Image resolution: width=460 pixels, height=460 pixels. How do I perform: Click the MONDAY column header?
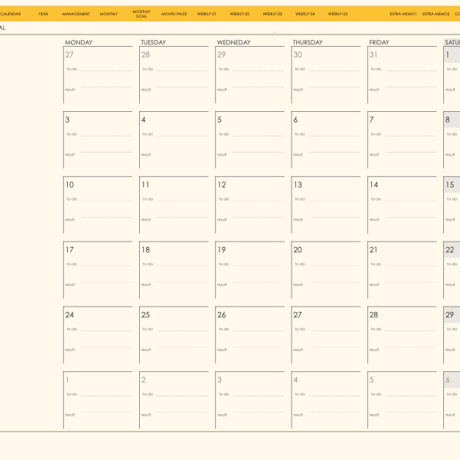coord(79,42)
